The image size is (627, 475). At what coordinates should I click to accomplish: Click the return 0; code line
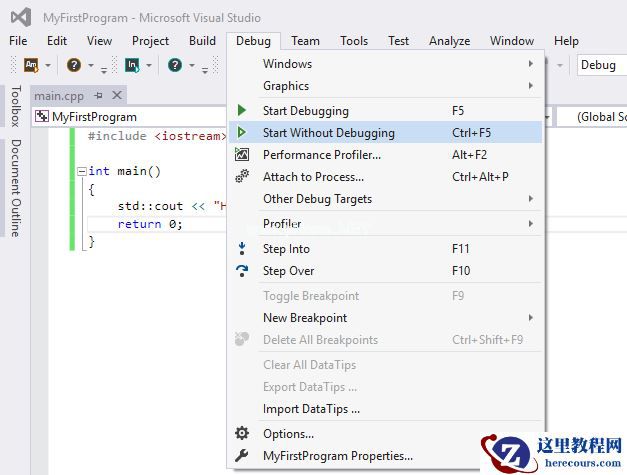pos(150,224)
